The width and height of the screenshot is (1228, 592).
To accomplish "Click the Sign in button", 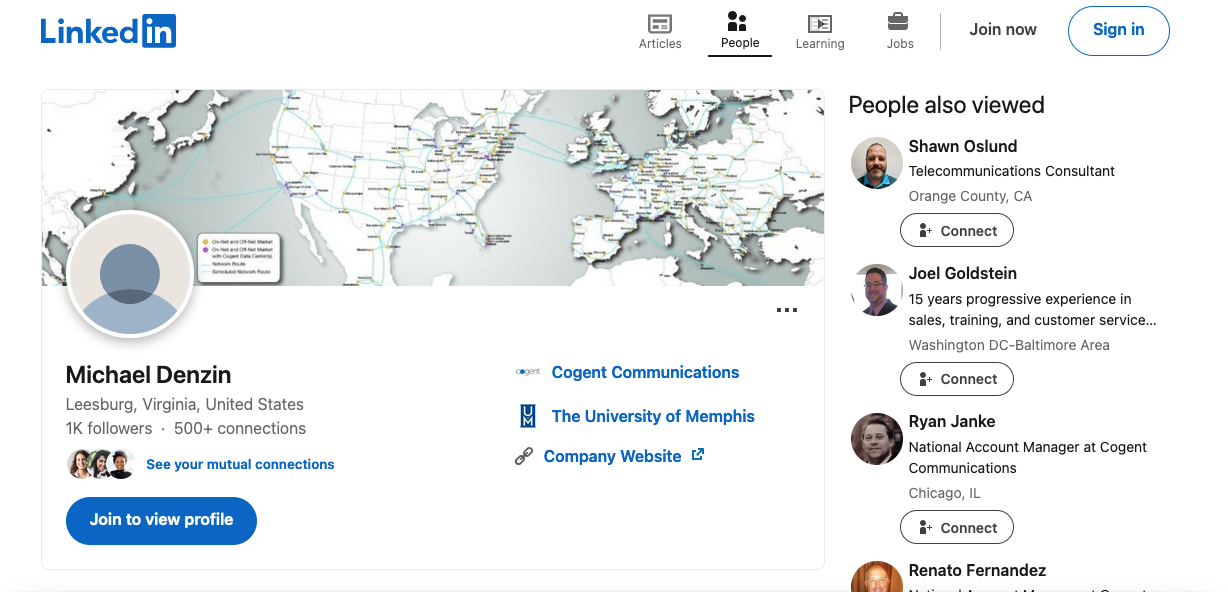I will point(1118,30).
